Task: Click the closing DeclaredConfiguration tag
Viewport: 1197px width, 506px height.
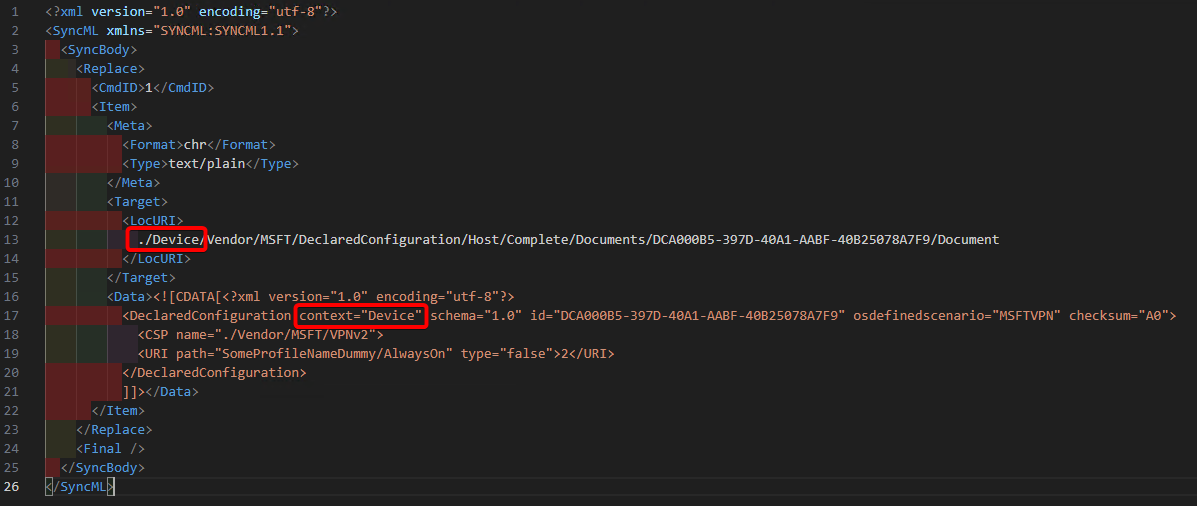Action: click(215, 373)
